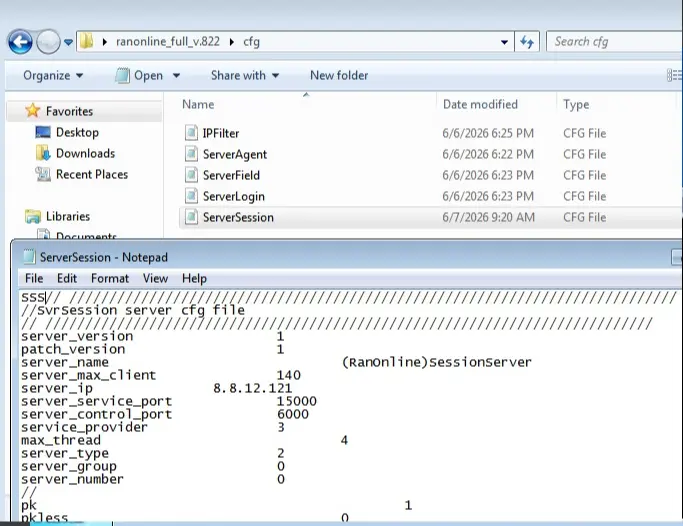Click the Notepad icon in title bar
The width and height of the screenshot is (683, 526).
pos(29,257)
